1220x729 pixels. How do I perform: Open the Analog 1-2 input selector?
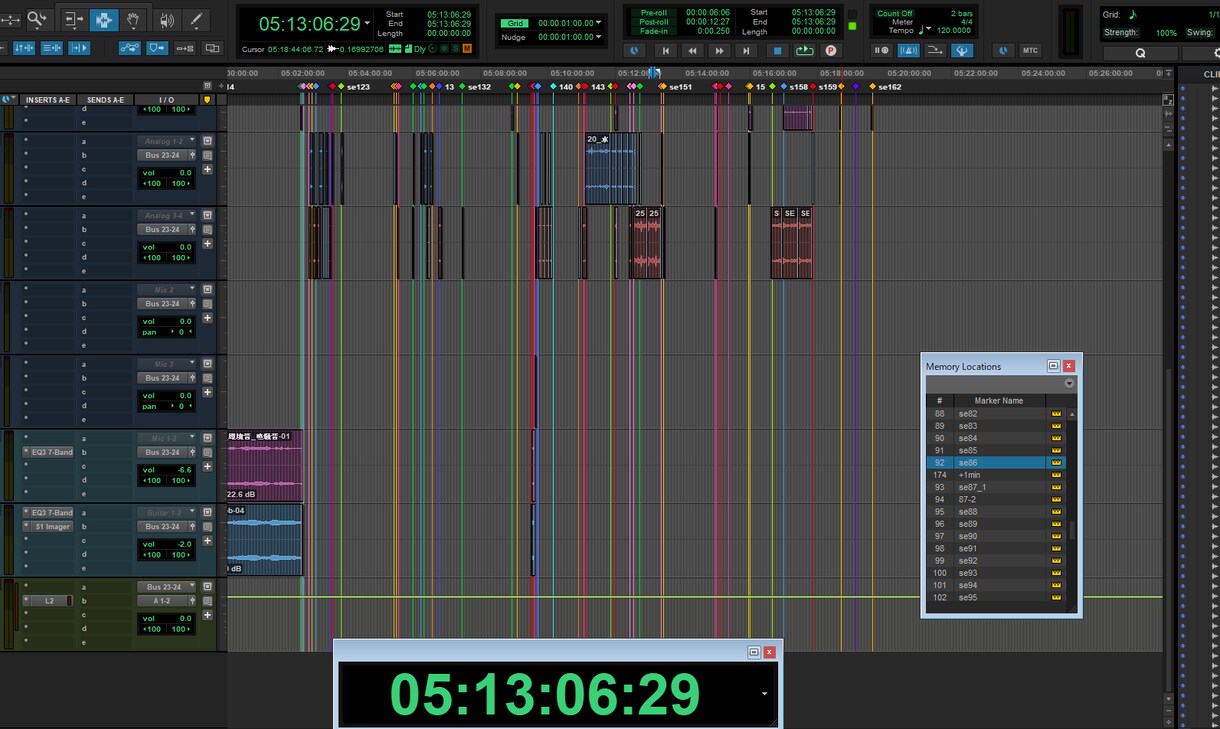click(166, 141)
